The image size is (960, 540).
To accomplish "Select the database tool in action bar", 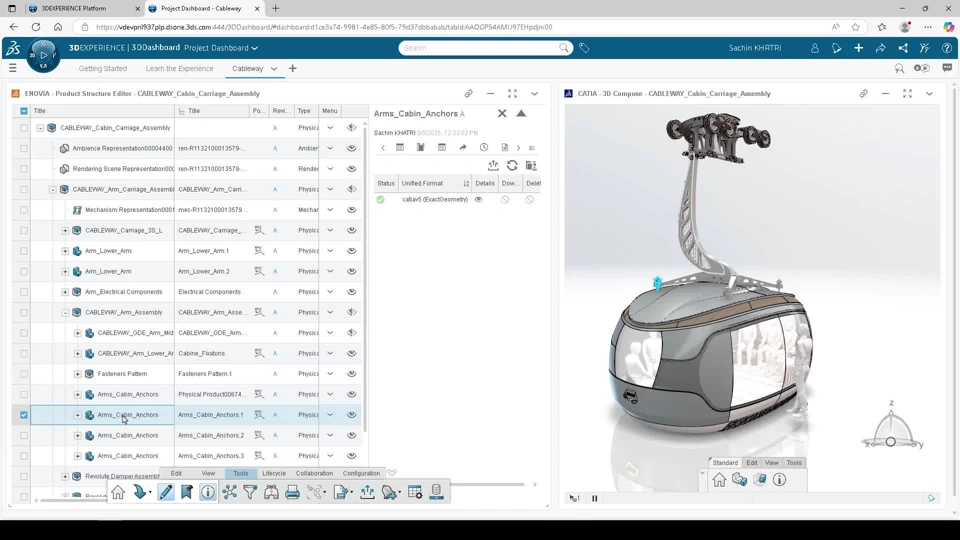I will [x=437, y=492].
